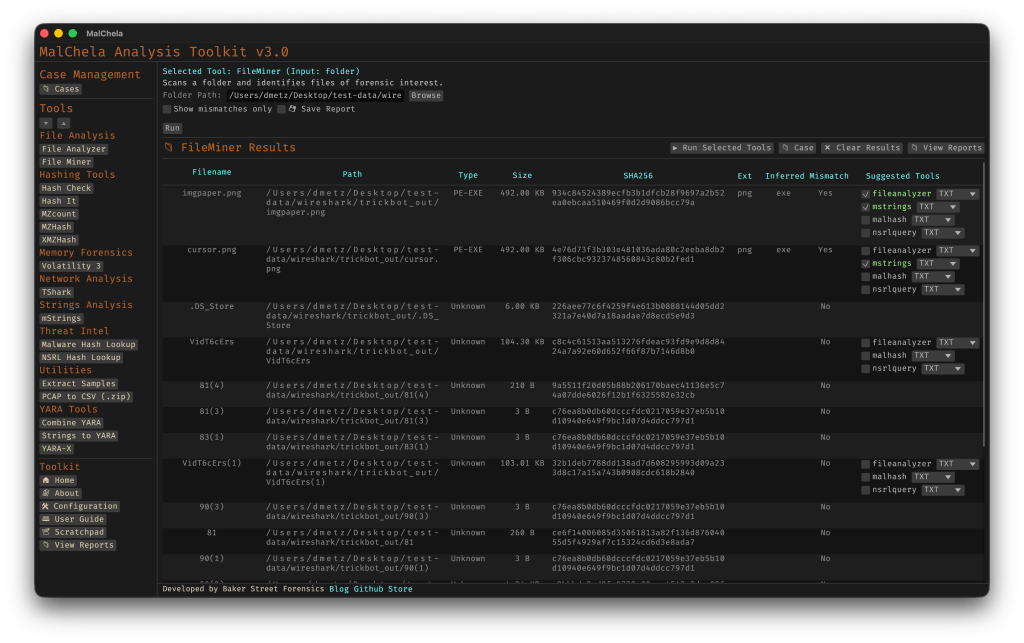Expand TXT dropdown beside cursor.png mstrings

point(938,264)
